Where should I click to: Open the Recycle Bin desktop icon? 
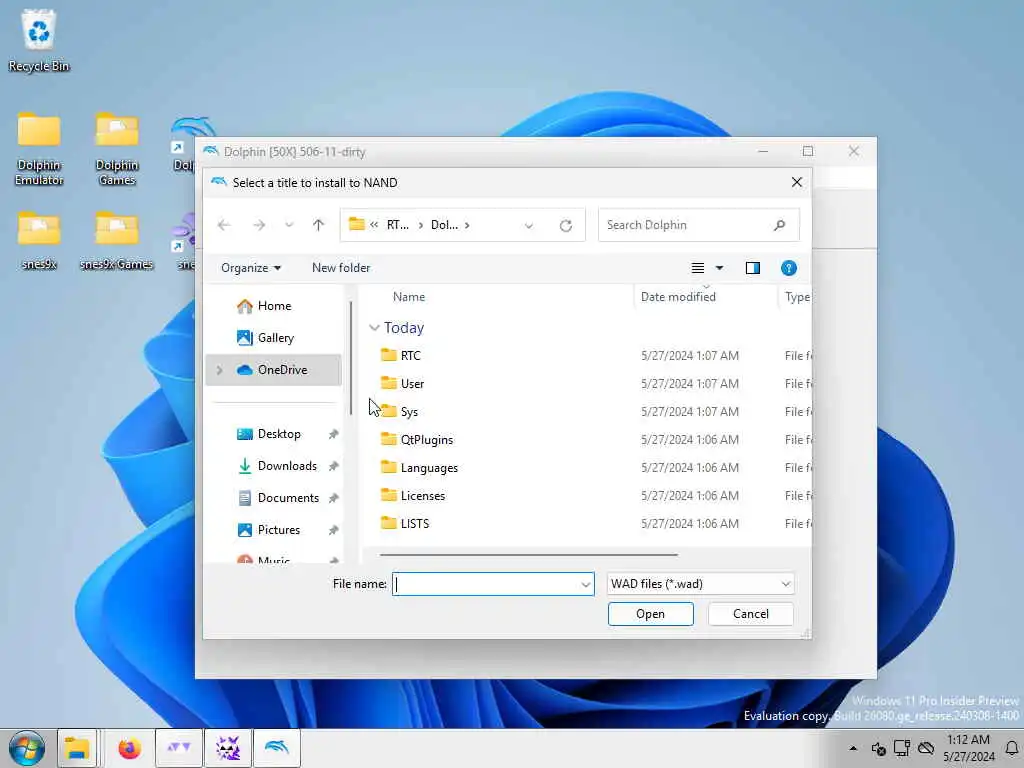point(39,40)
